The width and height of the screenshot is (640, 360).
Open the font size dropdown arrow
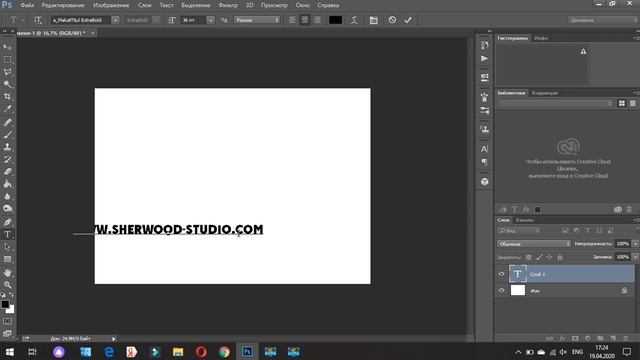(211, 20)
